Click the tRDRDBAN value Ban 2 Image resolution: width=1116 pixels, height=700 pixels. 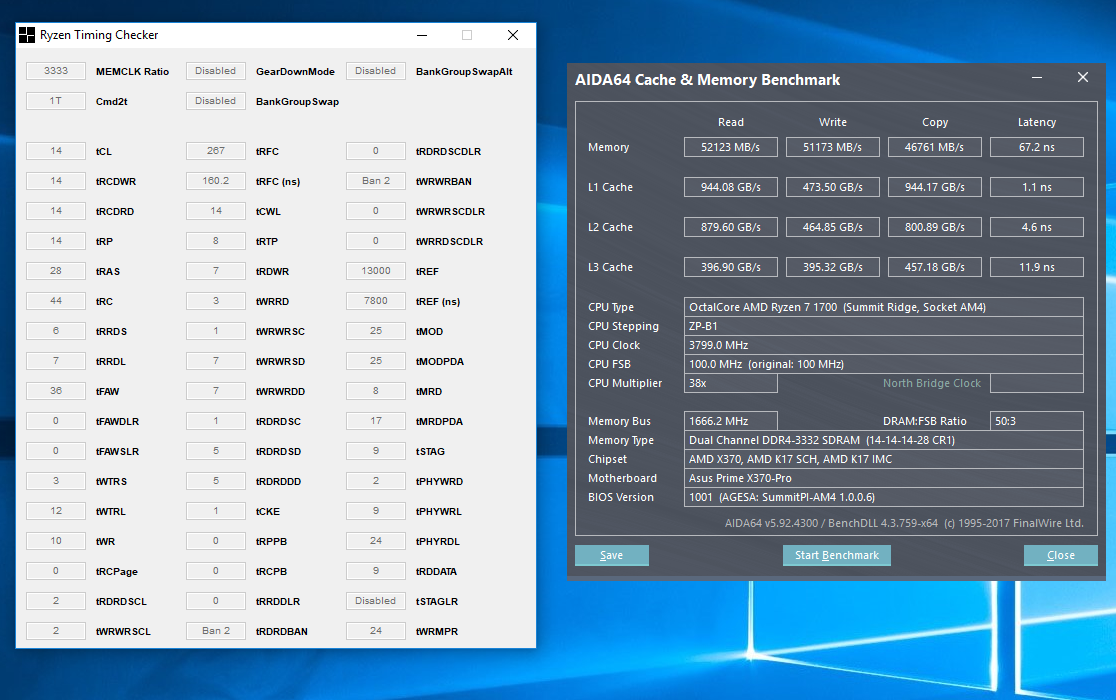click(216, 630)
